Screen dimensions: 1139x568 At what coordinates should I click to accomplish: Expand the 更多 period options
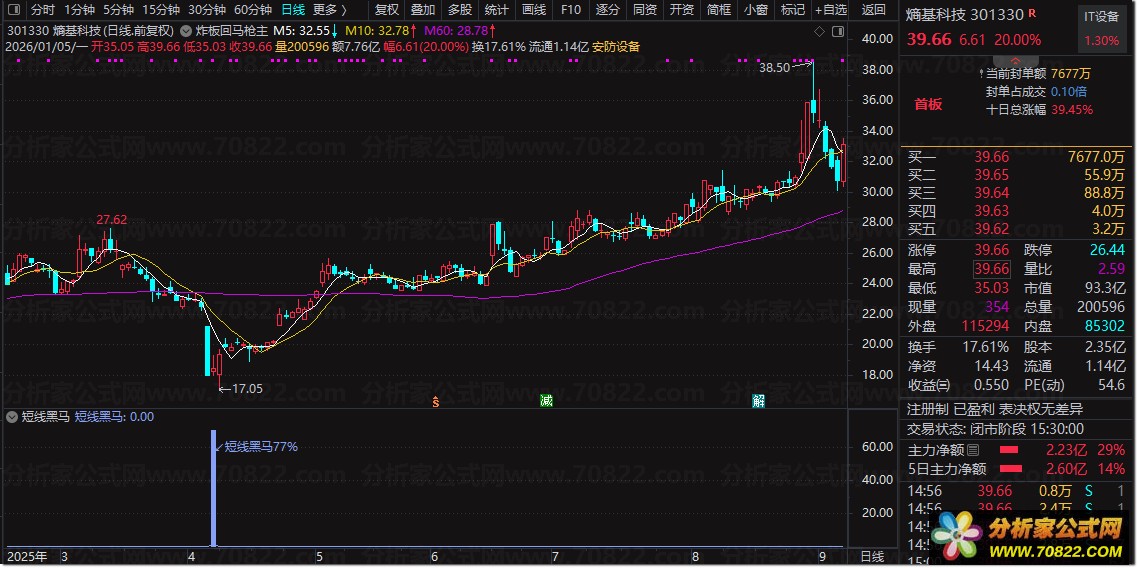point(330,10)
